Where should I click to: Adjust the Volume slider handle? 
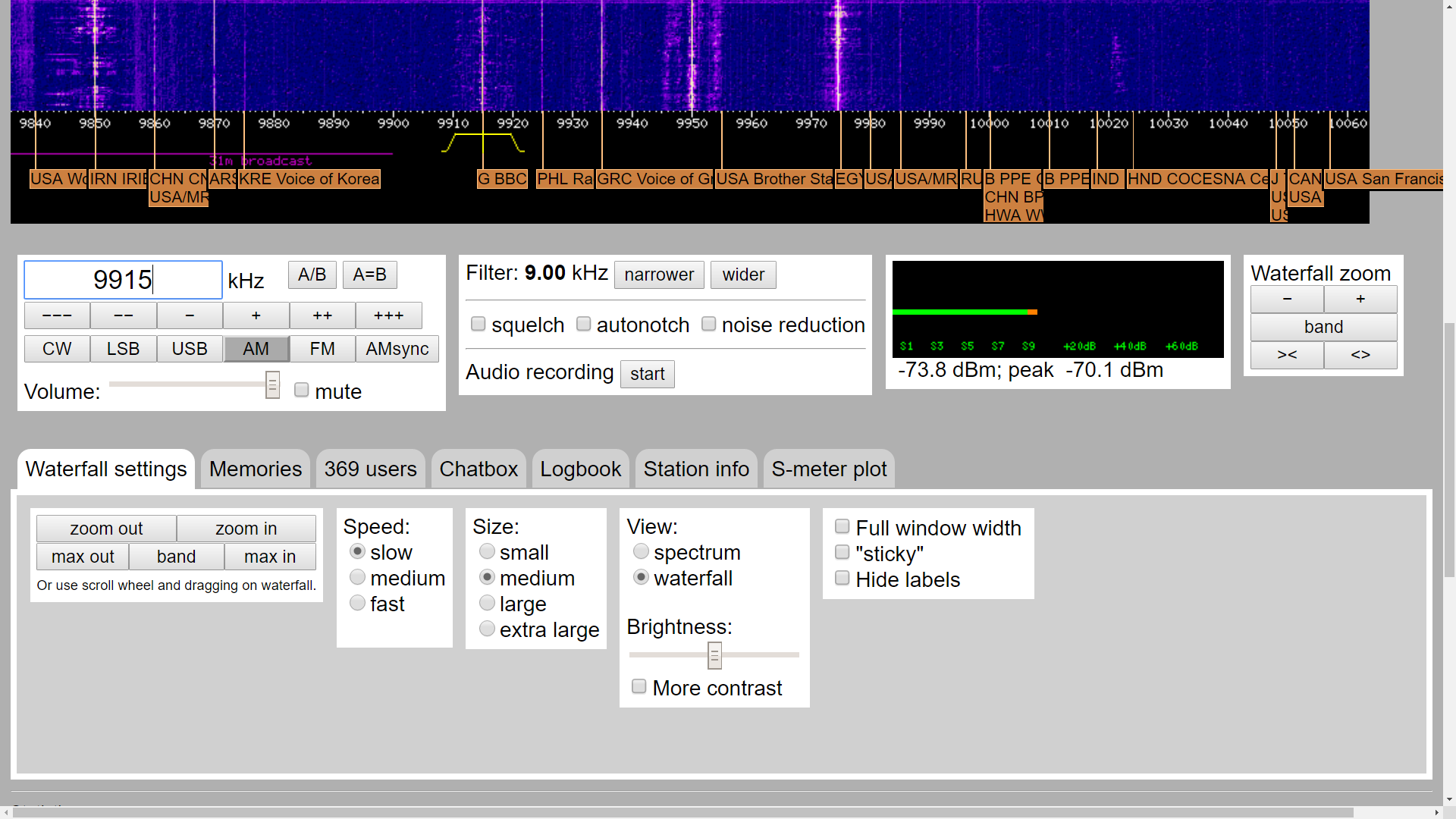pyautogui.click(x=272, y=385)
